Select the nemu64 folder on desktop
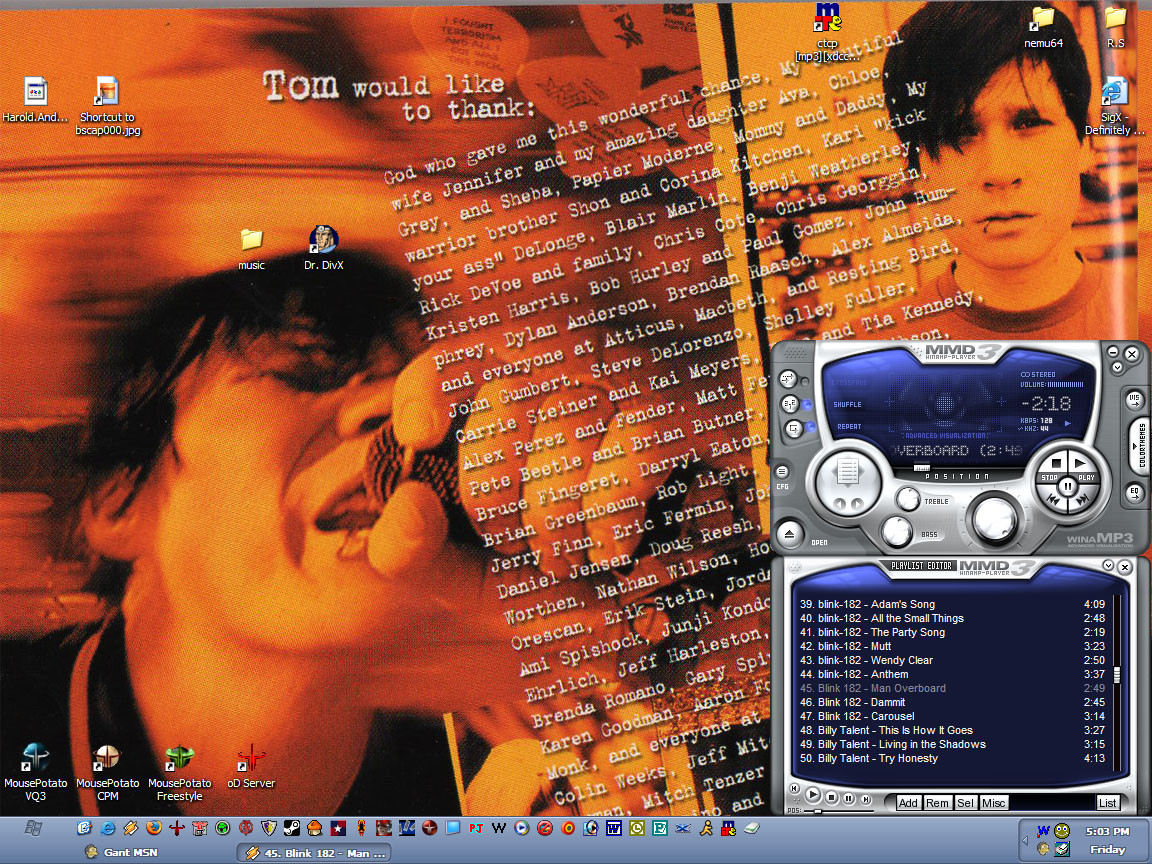1152x864 pixels. (x=1043, y=27)
